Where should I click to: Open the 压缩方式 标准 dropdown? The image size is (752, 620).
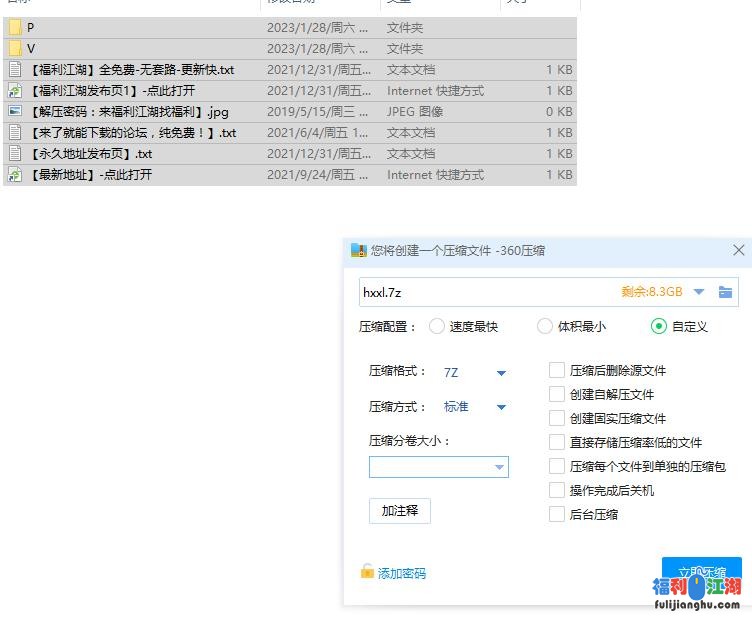501,407
